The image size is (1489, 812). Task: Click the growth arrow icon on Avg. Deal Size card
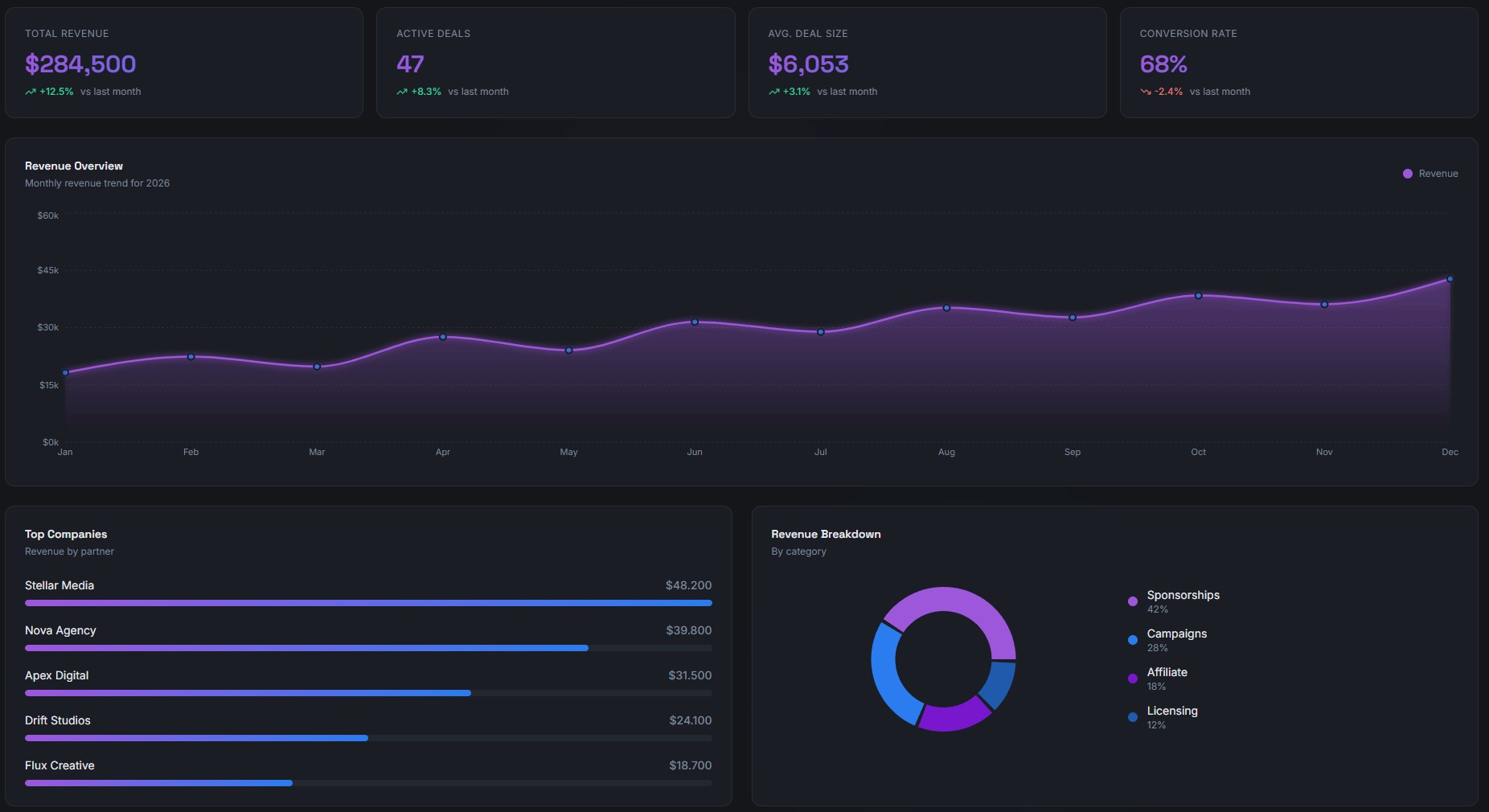point(773,92)
